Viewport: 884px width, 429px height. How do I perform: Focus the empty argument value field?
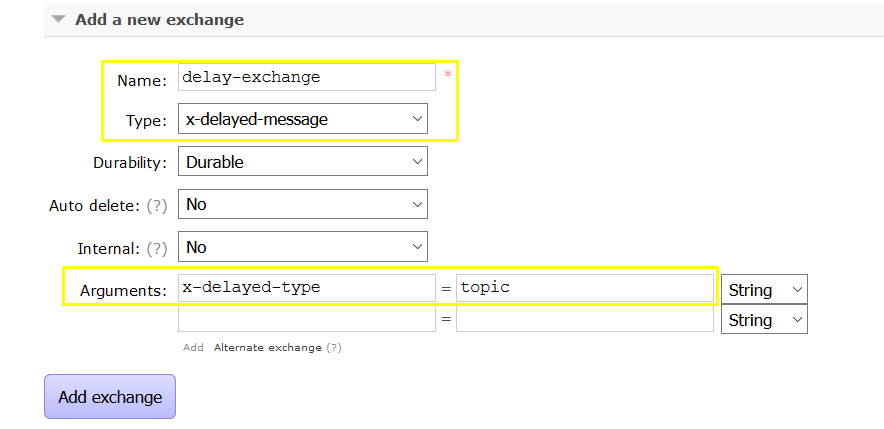[584, 319]
